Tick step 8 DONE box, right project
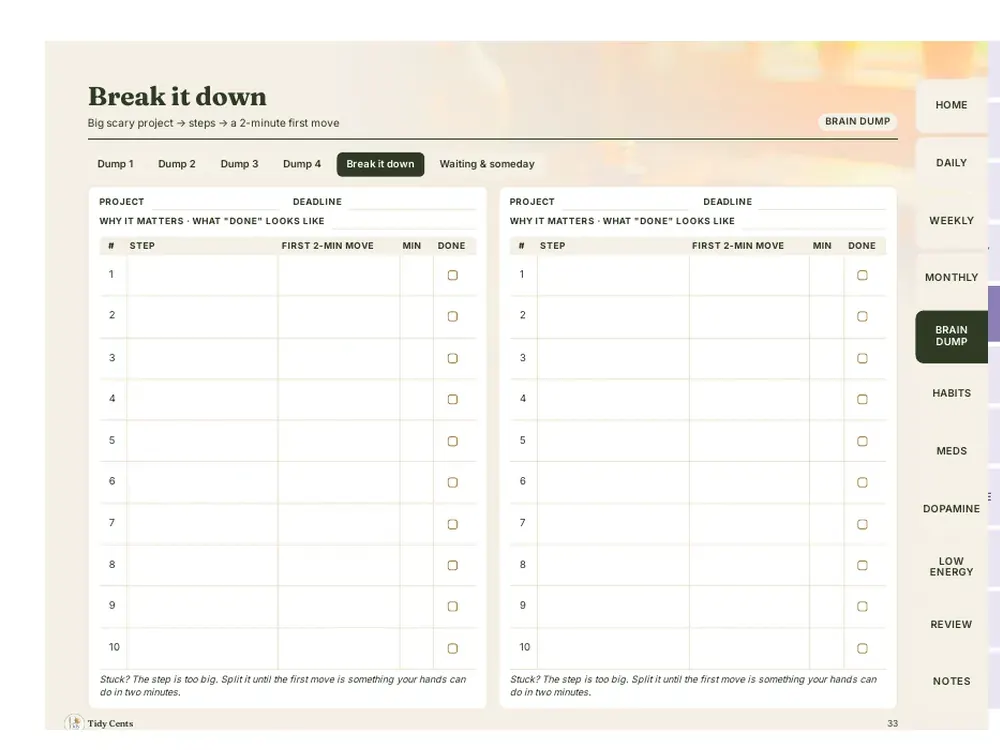Viewport: 1000px width, 750px height. pos(862,565)
